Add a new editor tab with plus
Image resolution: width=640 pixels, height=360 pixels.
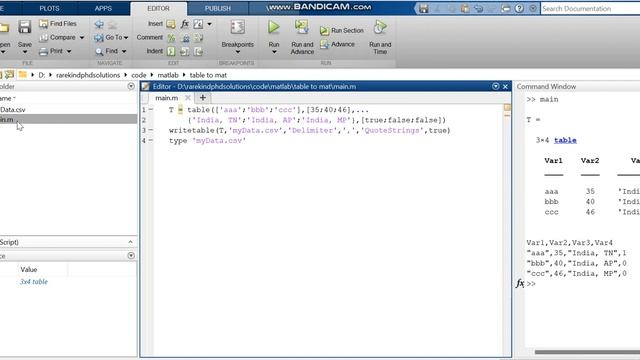(202, 98)
